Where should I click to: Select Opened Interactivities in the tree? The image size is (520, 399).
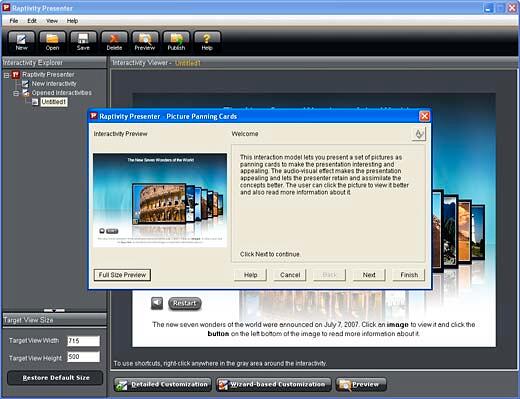pos(62,92)
